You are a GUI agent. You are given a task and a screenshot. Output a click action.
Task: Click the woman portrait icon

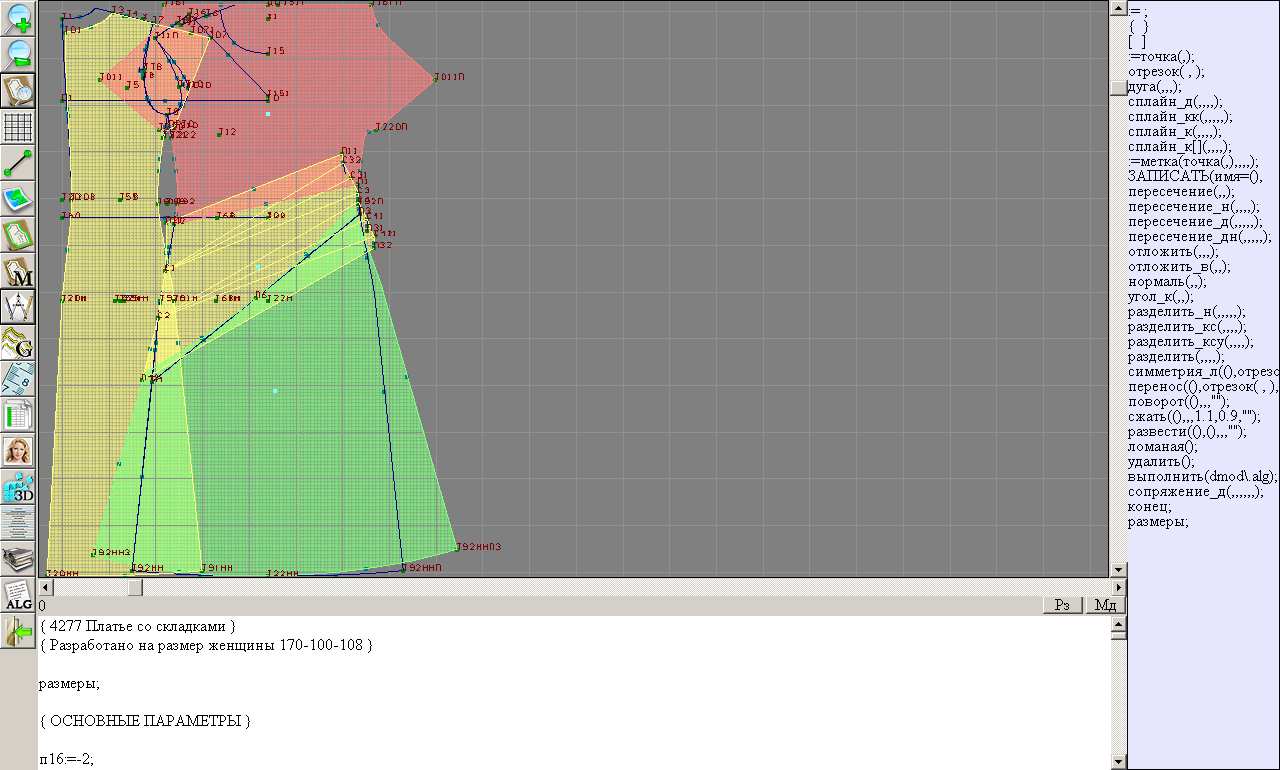pyautogui.click(x=19, y=451)
